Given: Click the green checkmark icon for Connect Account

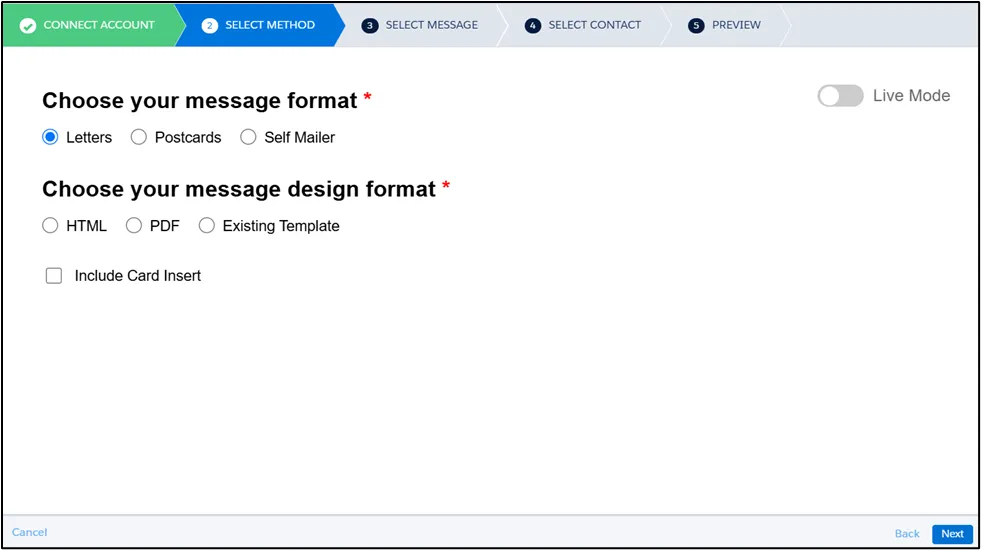Looking at the screenshot, I should point(27,25).
